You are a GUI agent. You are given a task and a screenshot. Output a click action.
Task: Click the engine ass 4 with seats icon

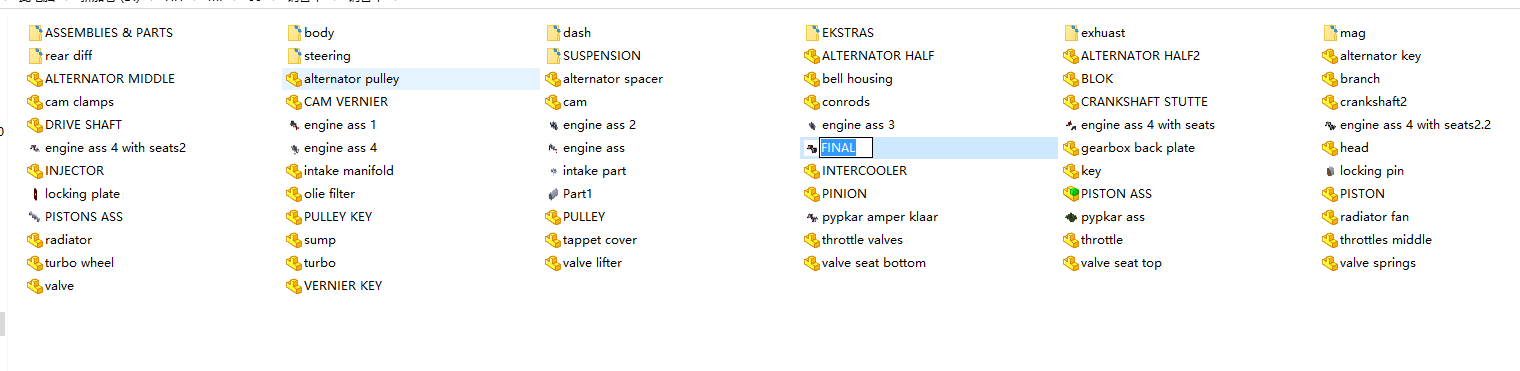pos(1071,125)
